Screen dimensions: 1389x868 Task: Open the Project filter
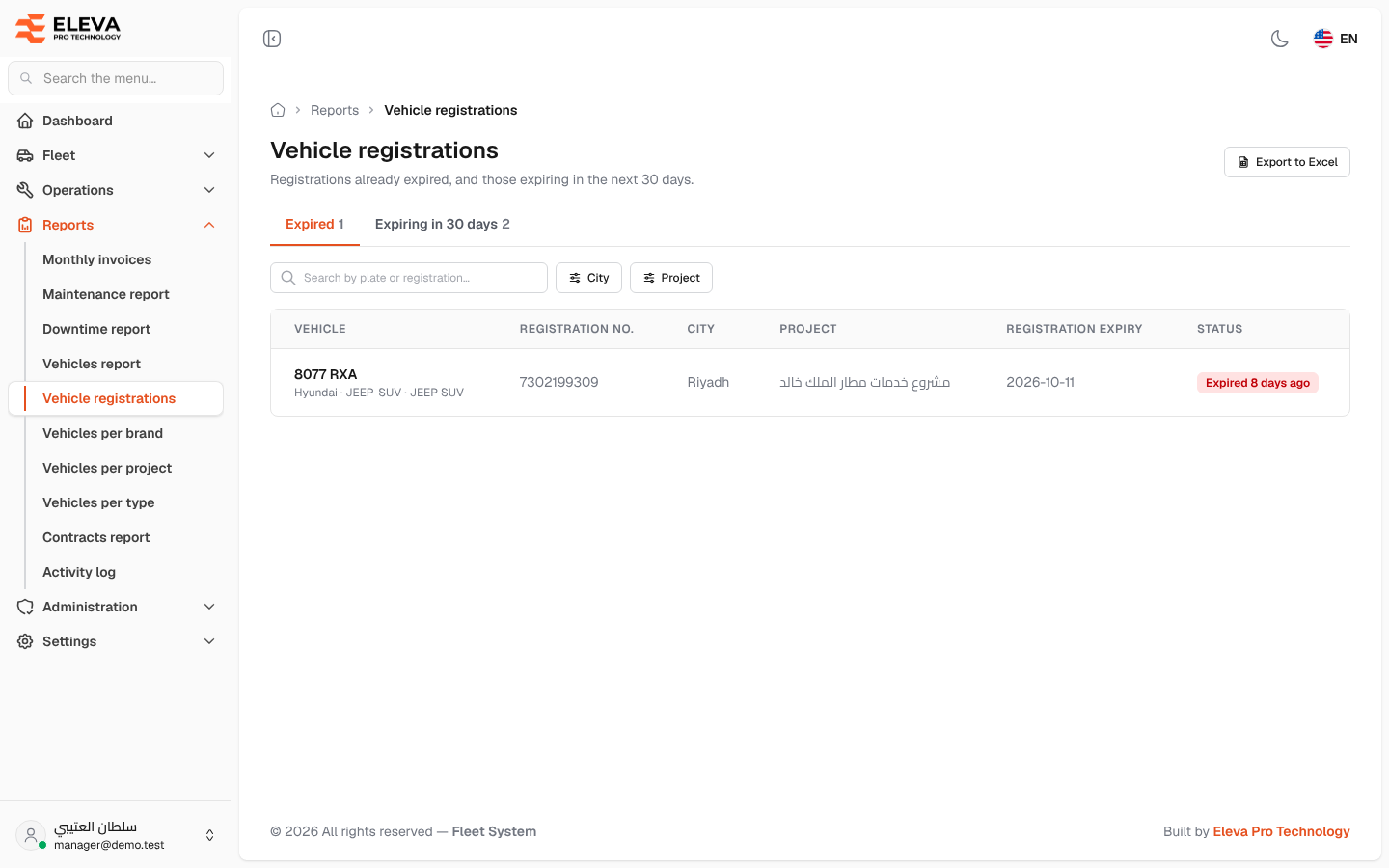click(x=671, y=278)
